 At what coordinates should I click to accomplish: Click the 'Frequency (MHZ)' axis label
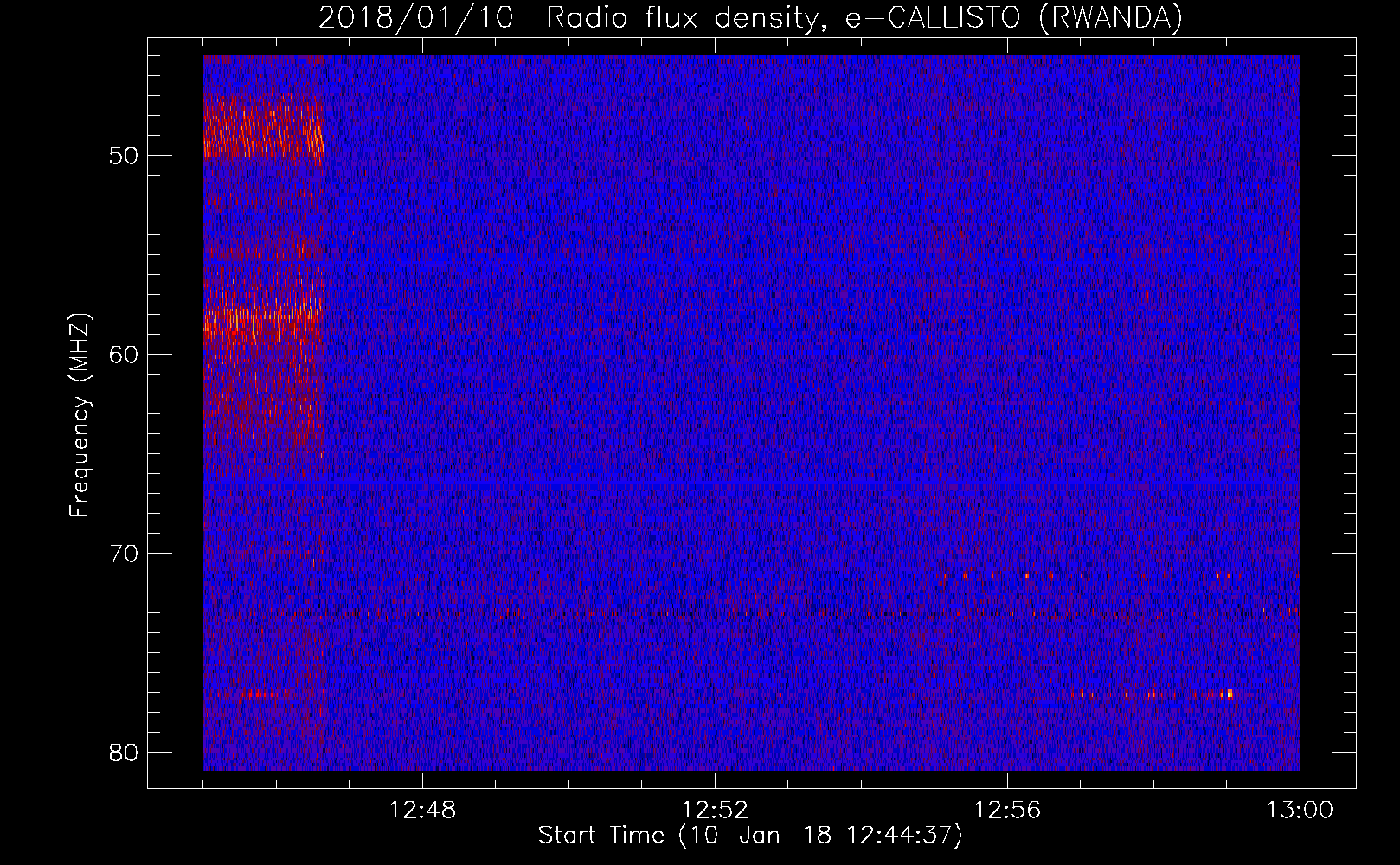(80, 415)
